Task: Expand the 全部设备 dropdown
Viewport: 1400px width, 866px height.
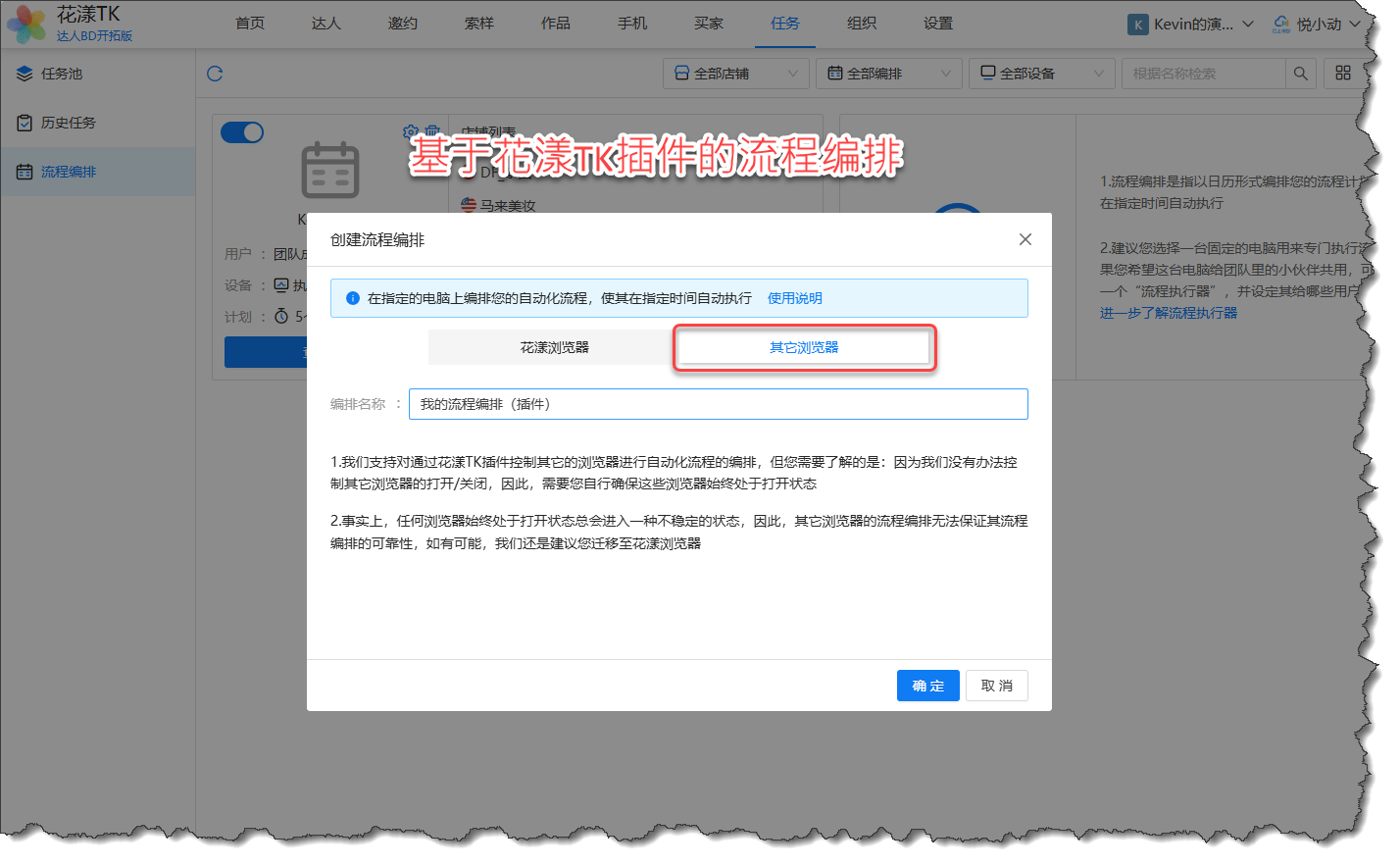Action: point(1041,74)
